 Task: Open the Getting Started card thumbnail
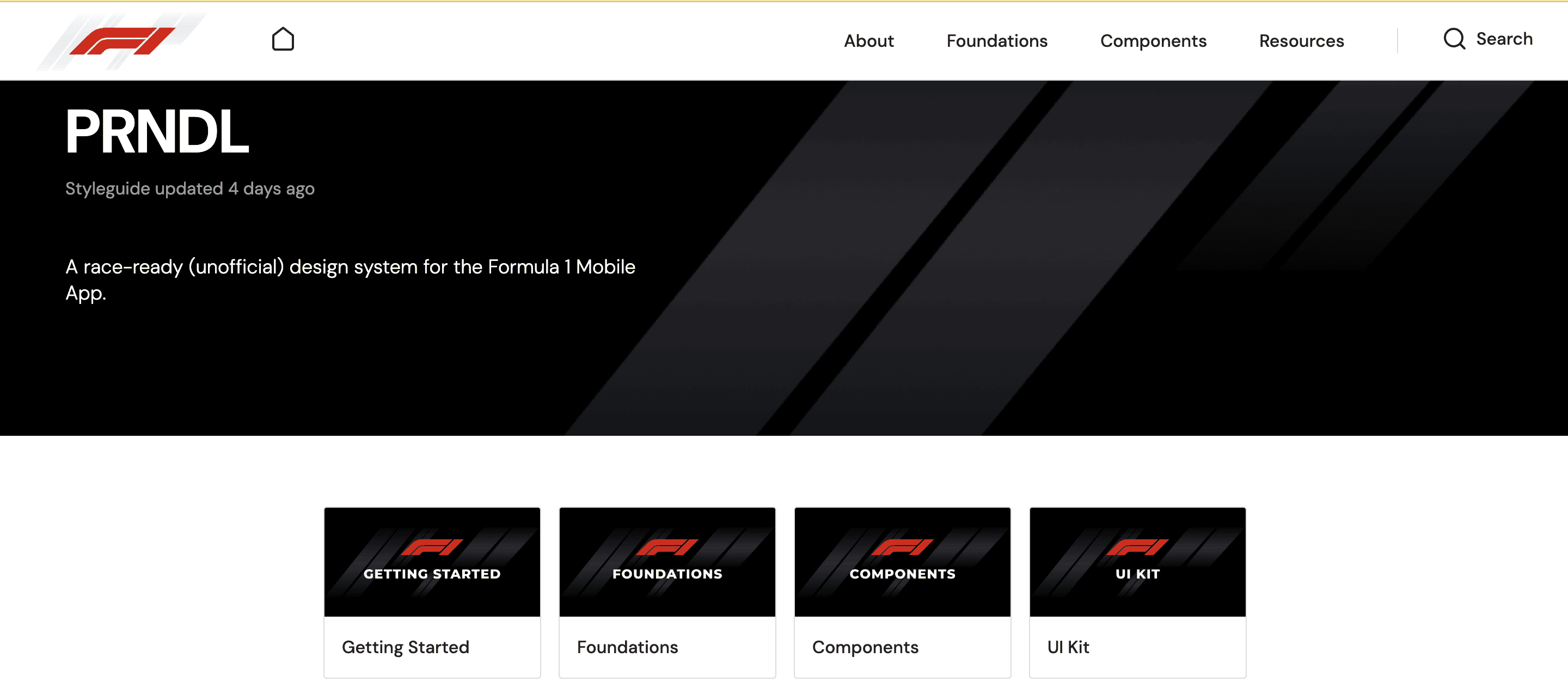(x=432, y=590)
